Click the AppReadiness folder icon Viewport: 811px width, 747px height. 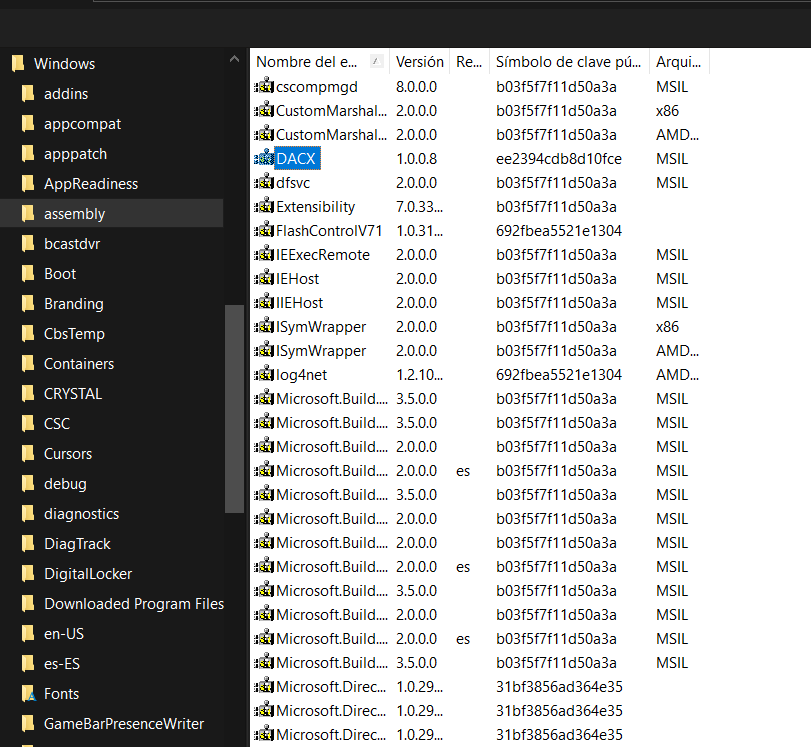tap(28, 184)
